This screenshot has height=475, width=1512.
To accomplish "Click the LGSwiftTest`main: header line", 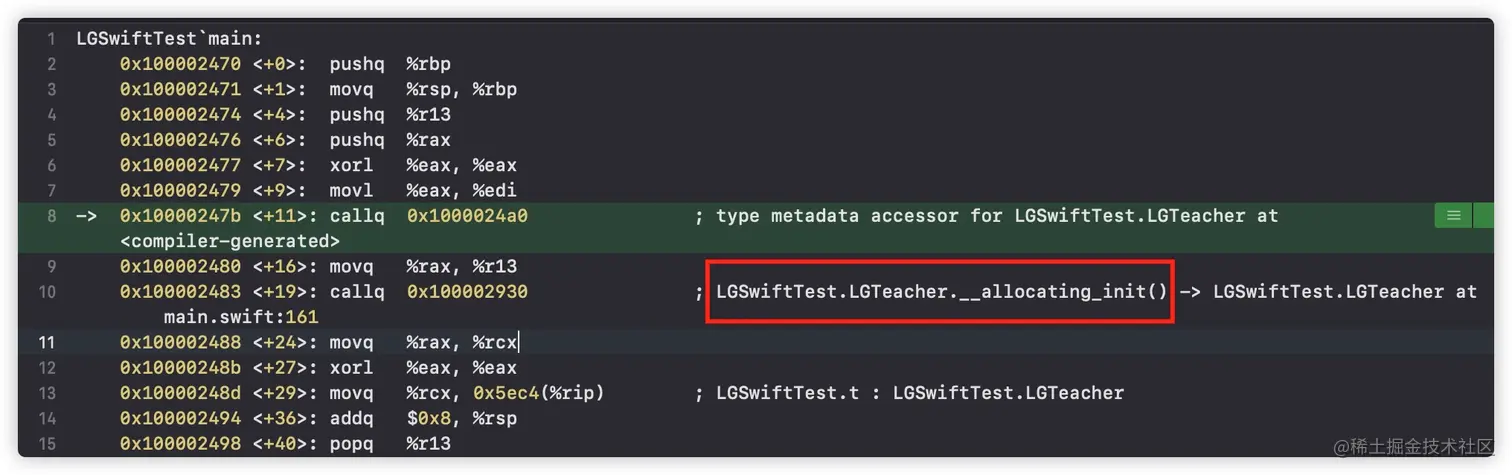I will click(x=169, y=39).
